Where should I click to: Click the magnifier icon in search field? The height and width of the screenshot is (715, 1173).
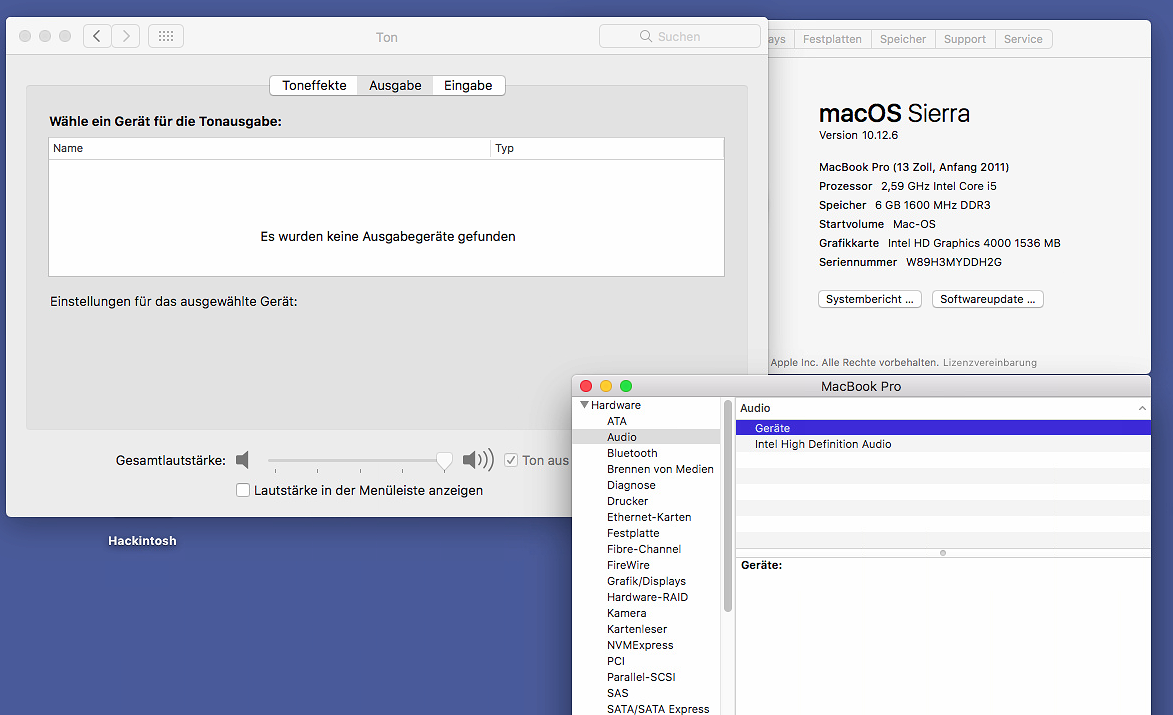tap(646, 37)
